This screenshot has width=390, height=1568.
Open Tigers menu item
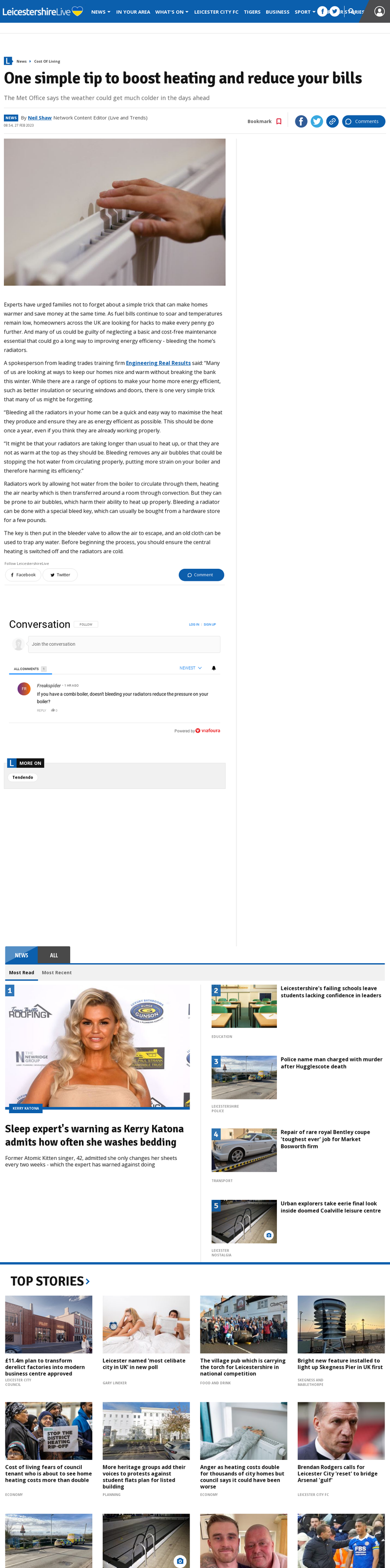252,12
